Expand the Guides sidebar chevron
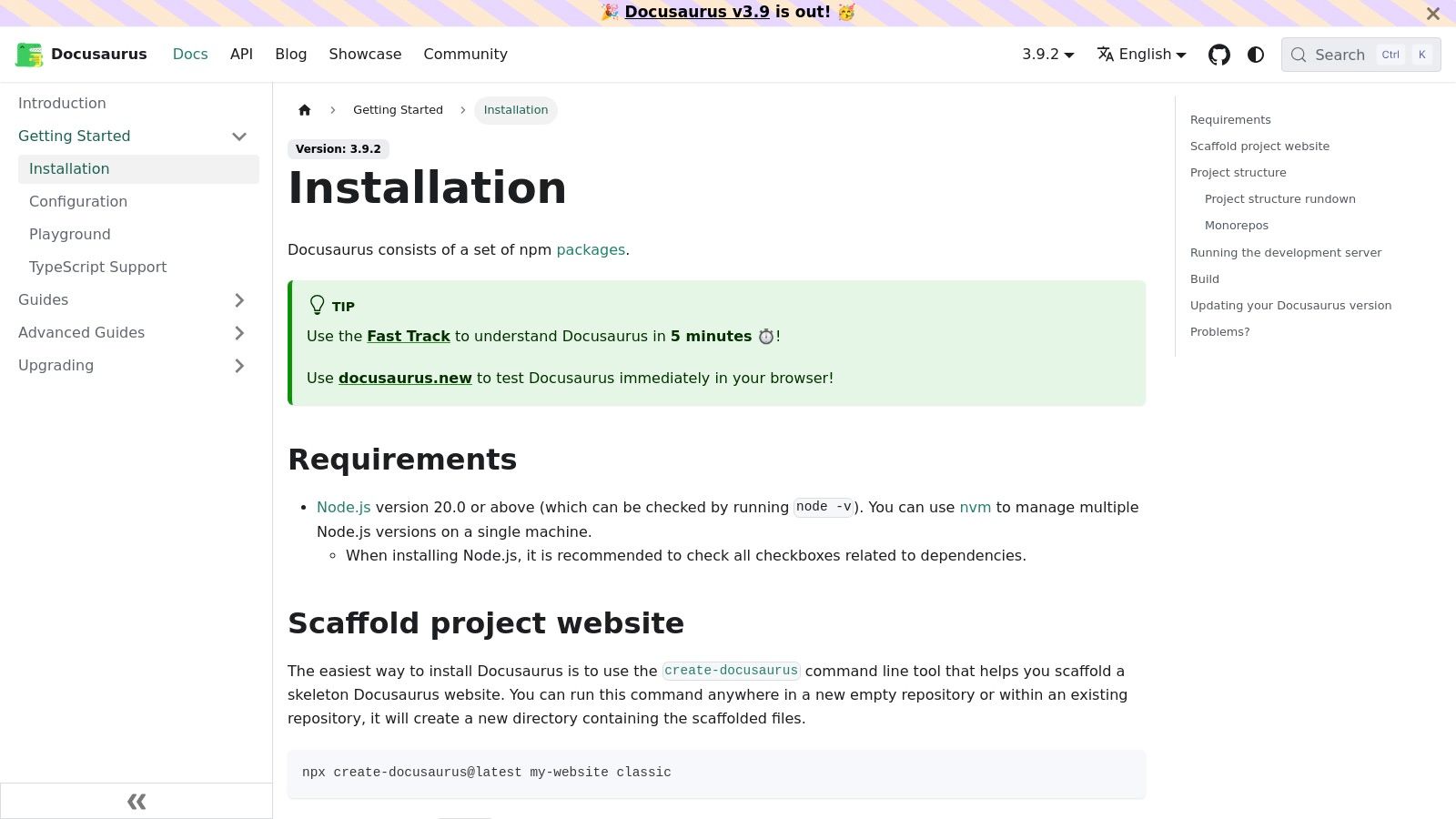Viewport: 1456px width, 819px height. click(x=239, y=300)
